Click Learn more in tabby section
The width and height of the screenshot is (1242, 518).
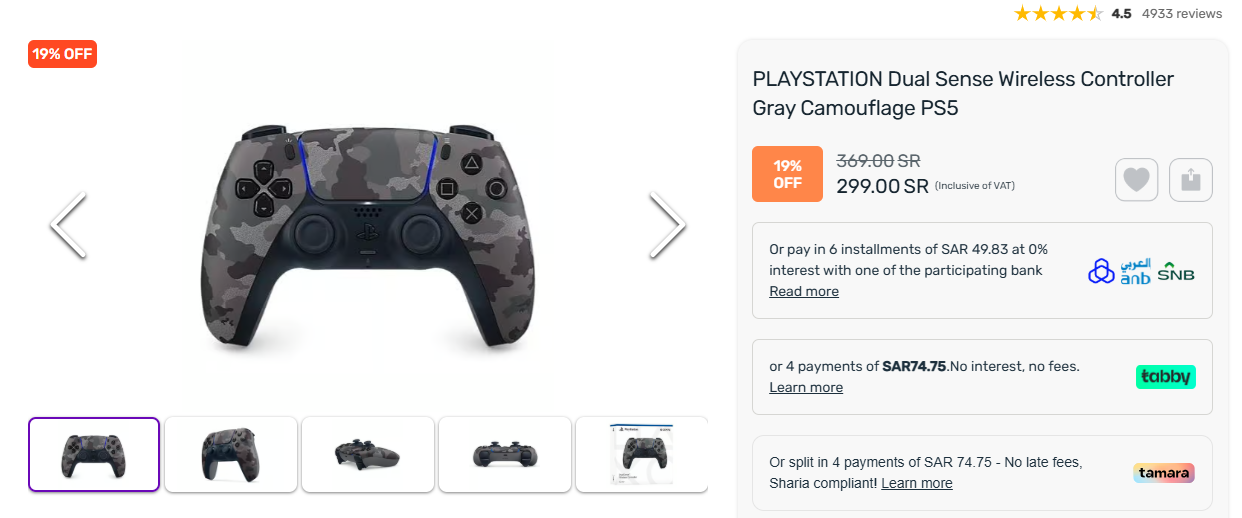806,388
